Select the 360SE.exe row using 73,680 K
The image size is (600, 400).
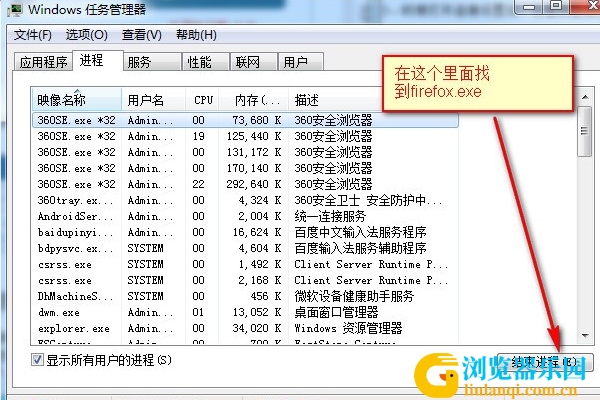[245, 120]
